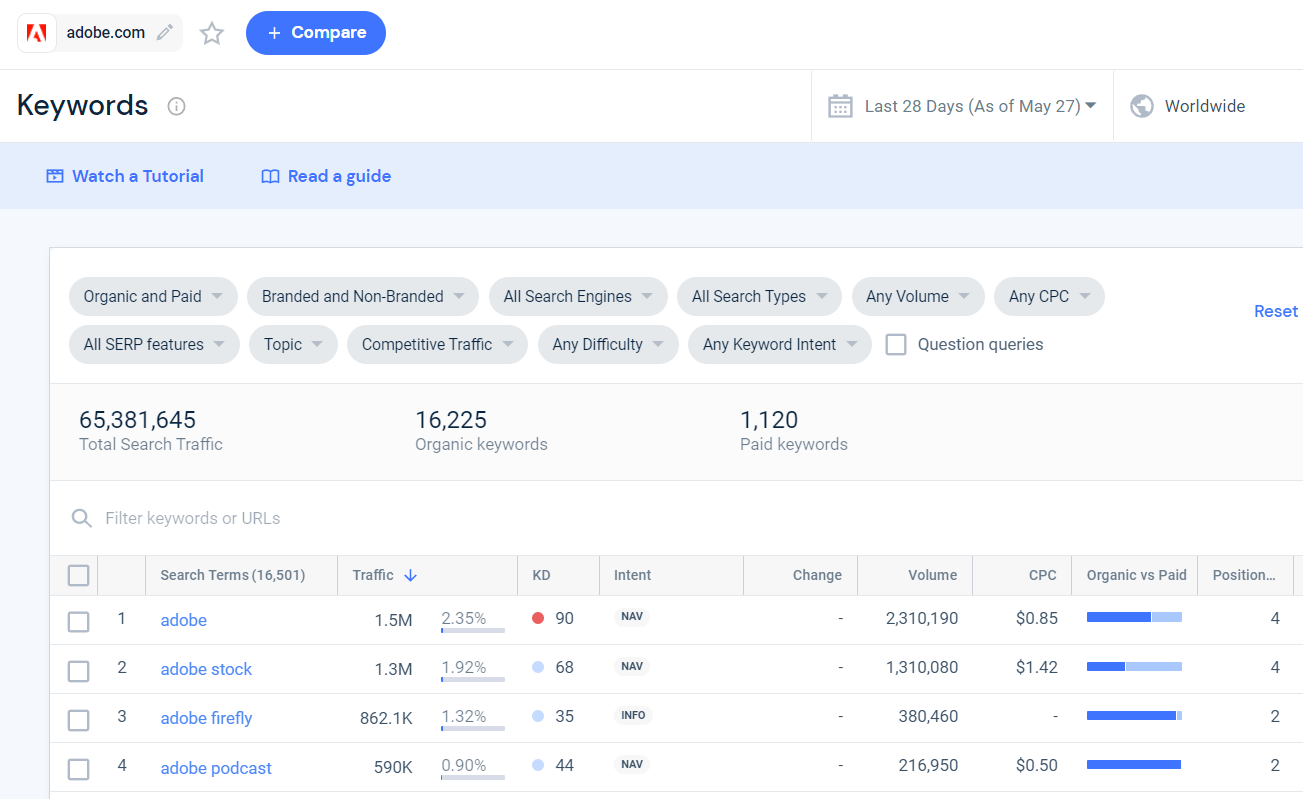The height and width of the screenshot is (799, 1303).
Task: Click the video icon beside Watch a Tutorial
Action: point(55,175)
